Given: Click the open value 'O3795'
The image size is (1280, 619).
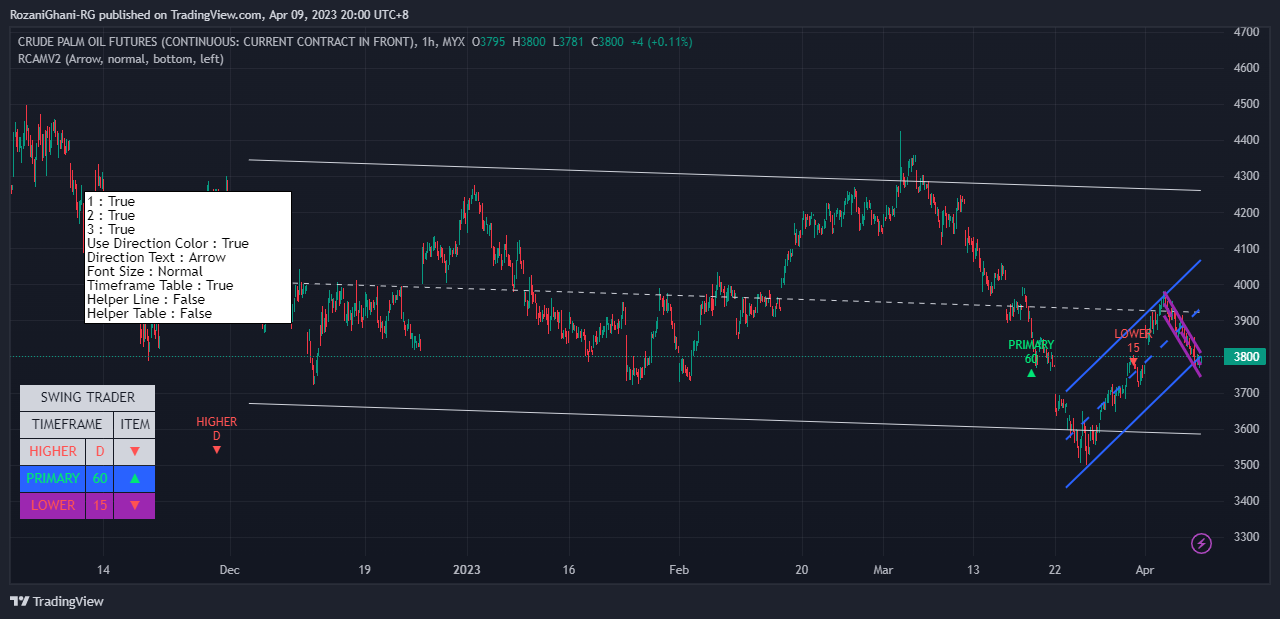Looking at the screenshot, I should coord(488,42).
